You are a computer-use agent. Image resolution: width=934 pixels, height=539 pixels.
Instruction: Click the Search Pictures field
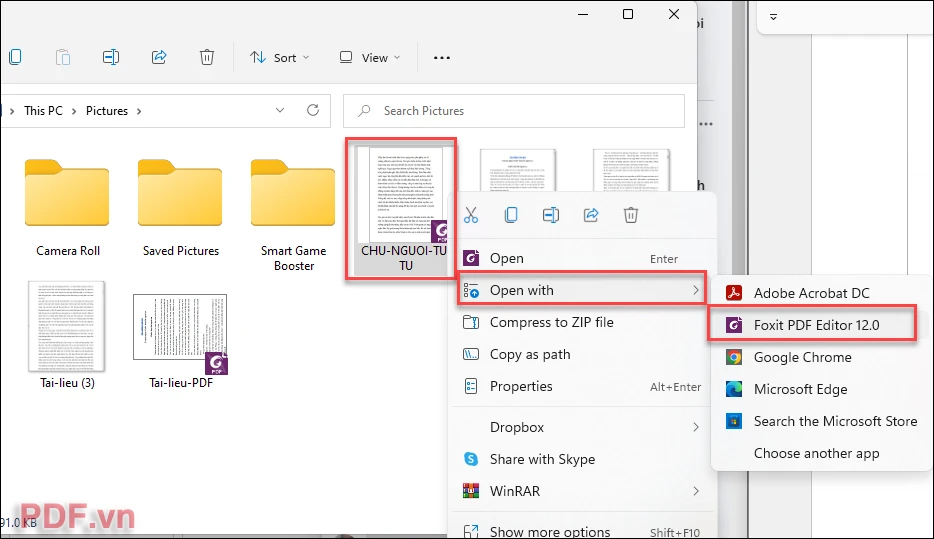(x=513, y=111)
